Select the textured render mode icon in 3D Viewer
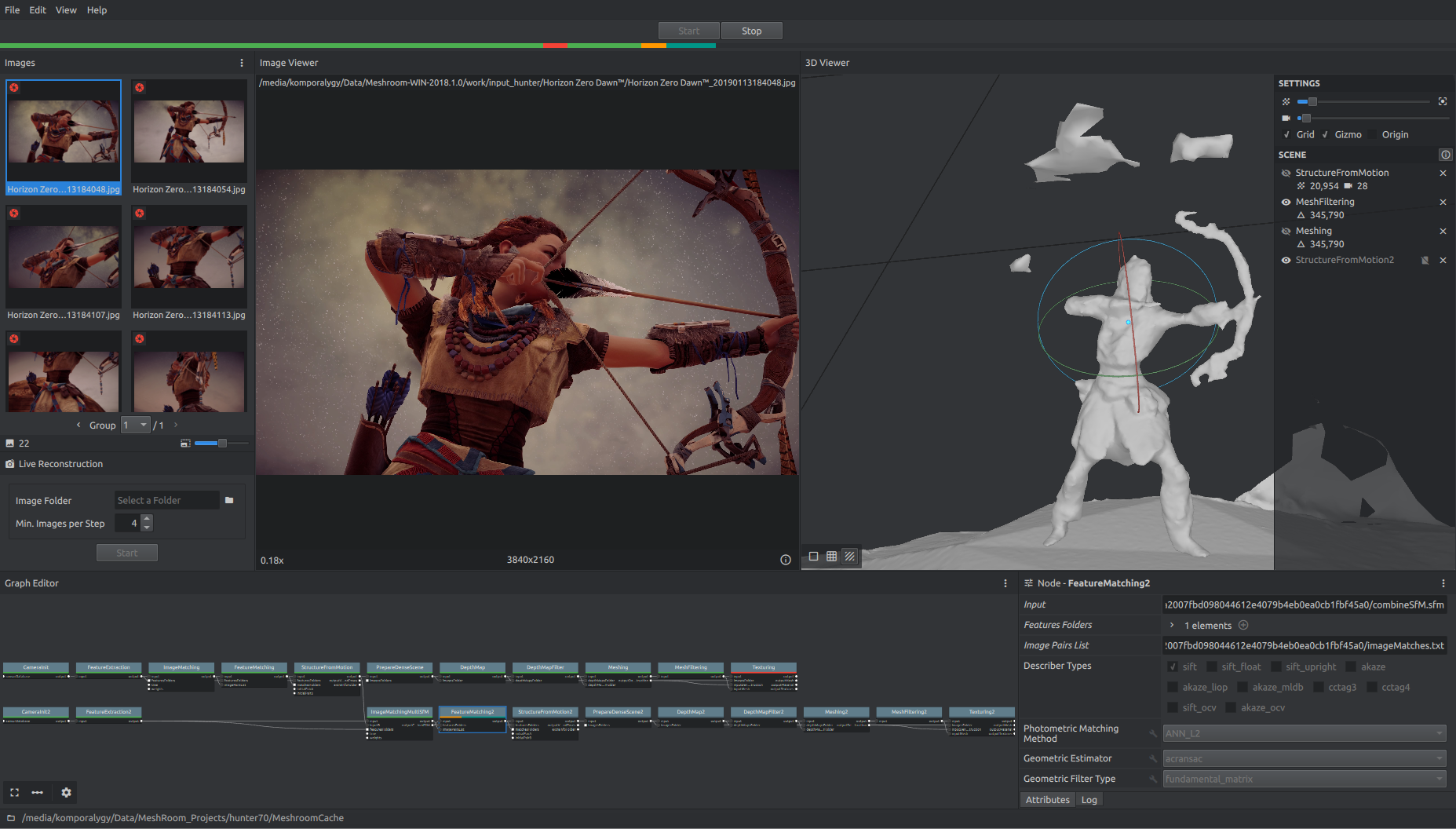This screenshot has width=1456, height=829. (x=849, y=557)
